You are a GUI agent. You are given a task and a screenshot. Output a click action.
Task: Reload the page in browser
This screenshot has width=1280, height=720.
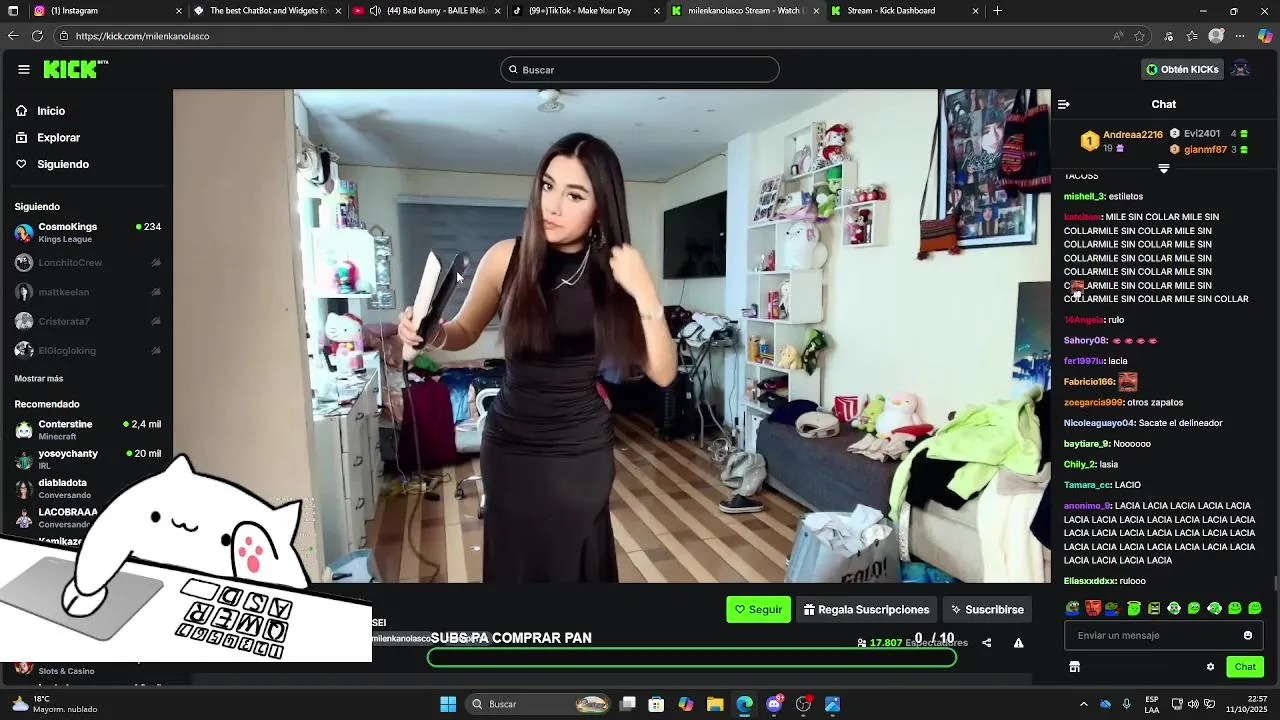tap(37, 36)
